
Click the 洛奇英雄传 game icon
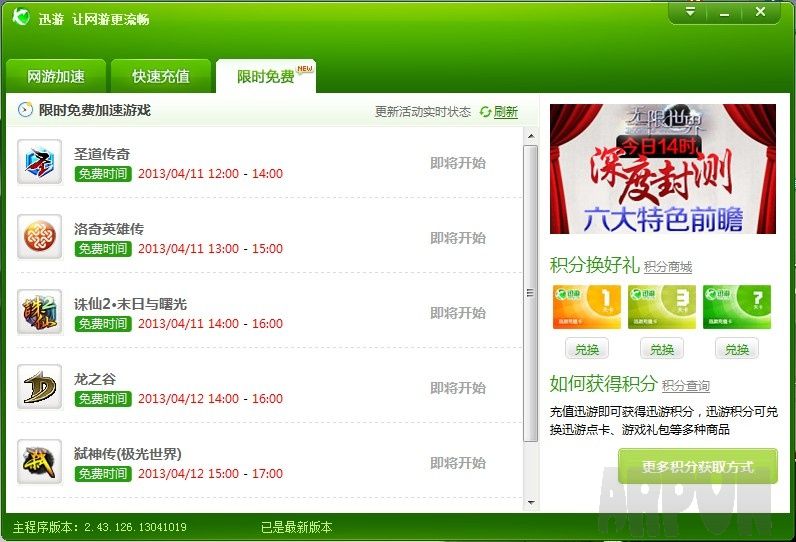point(40,236)
